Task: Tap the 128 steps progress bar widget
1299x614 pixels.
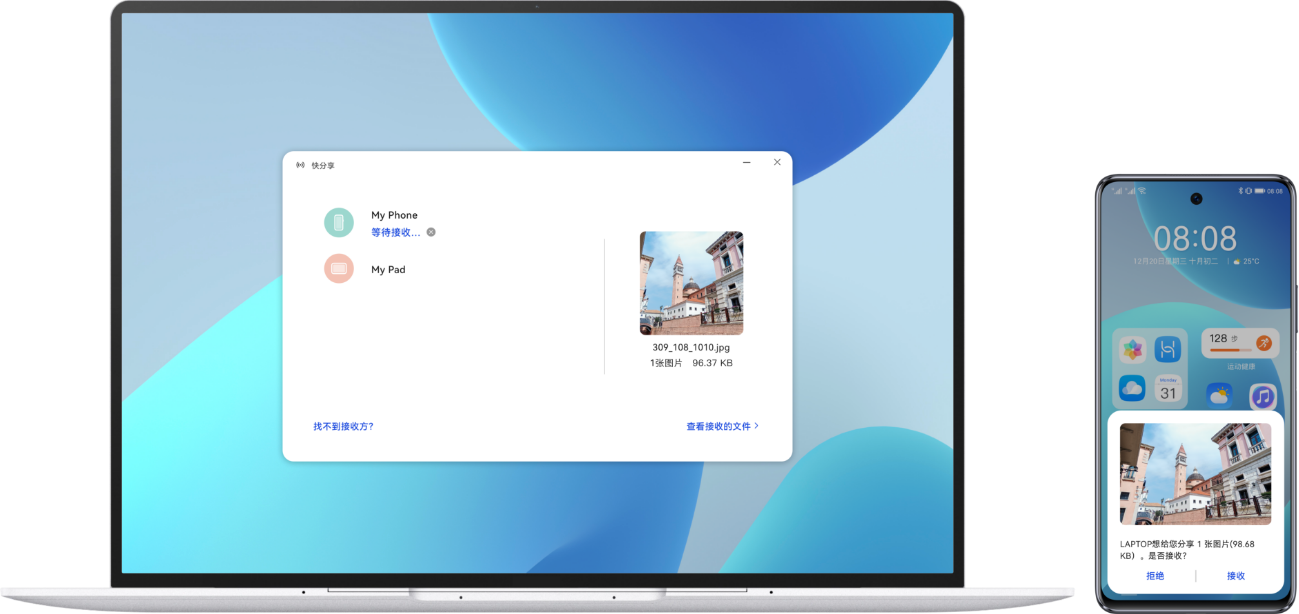Action: tap(1230, 349)
